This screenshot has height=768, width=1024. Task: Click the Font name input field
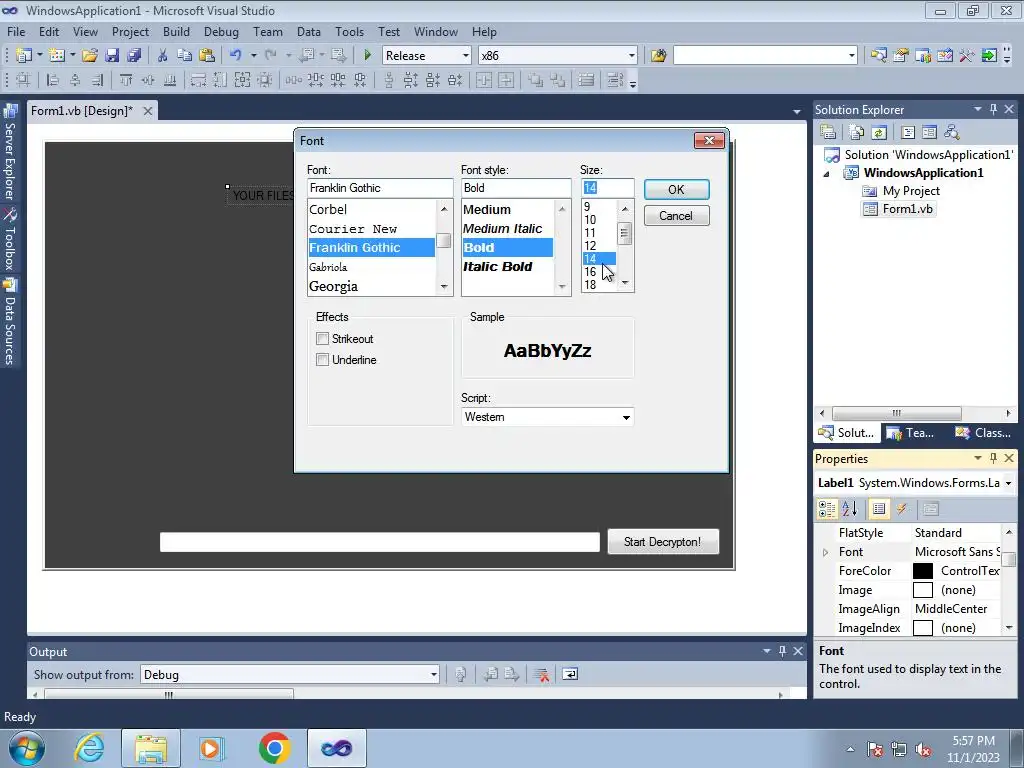tap(380, 188)
